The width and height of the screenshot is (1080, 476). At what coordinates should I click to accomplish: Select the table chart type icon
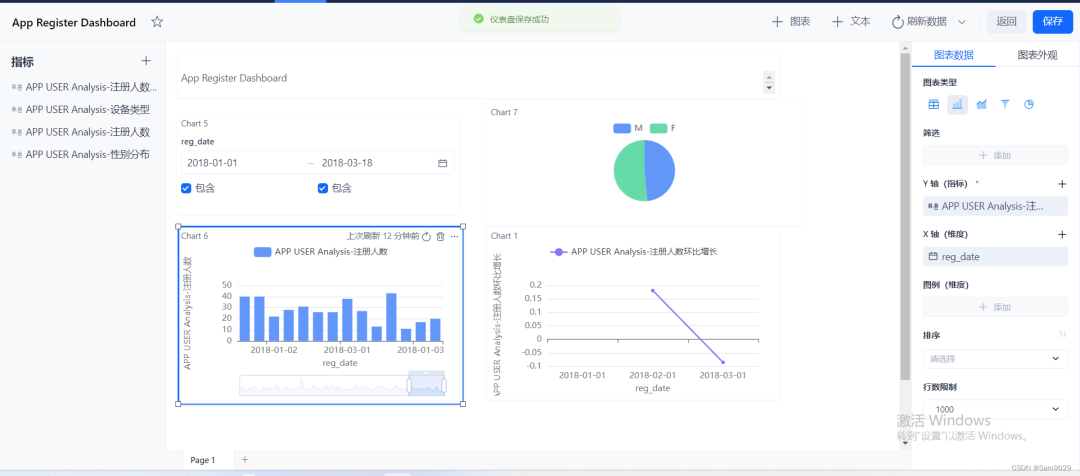(934, 105)
